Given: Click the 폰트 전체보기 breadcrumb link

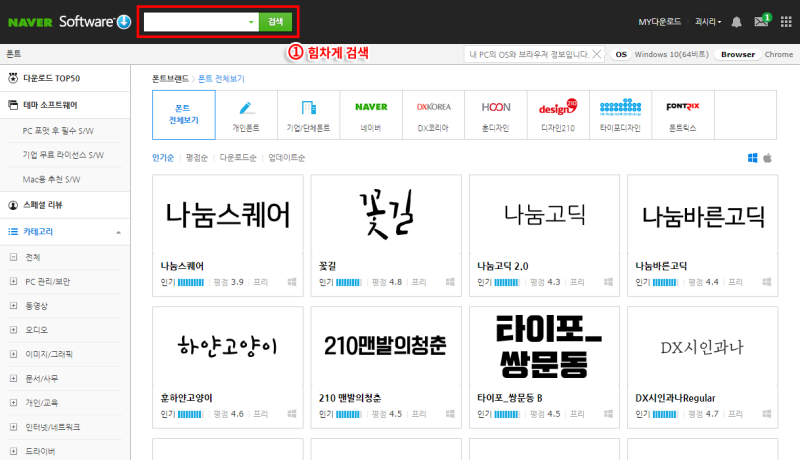Looking at the screenshot, I should coord(221,79).
